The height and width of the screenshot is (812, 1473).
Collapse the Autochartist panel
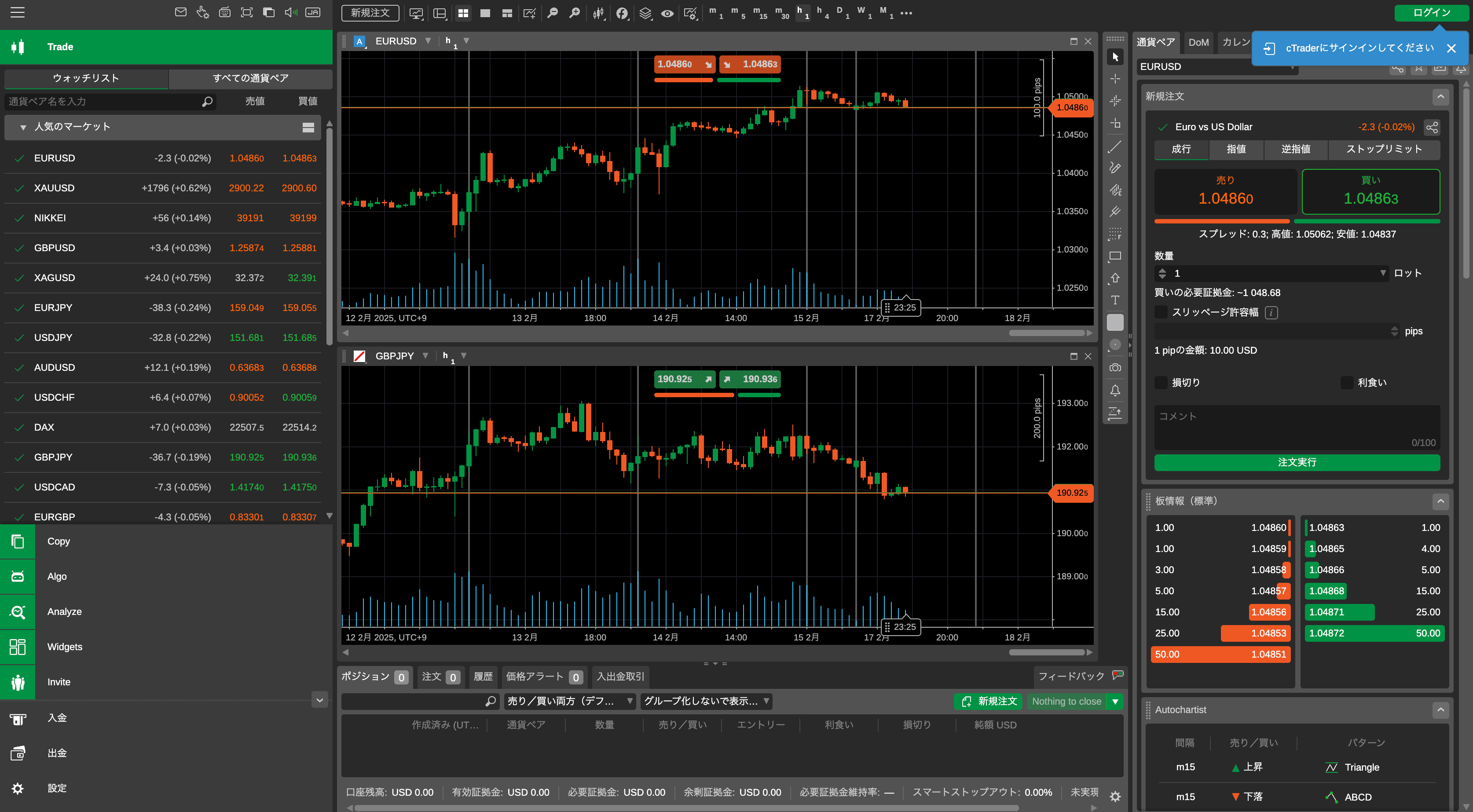click(1440, 710)
